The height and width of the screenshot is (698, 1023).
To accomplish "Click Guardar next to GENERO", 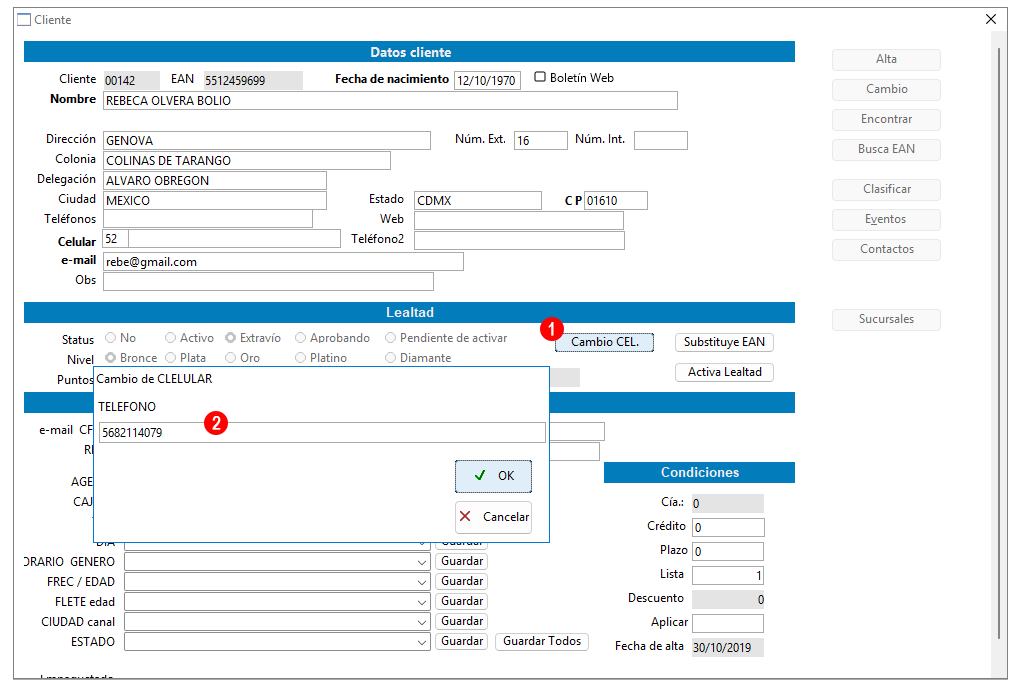I will coord(461,561).
